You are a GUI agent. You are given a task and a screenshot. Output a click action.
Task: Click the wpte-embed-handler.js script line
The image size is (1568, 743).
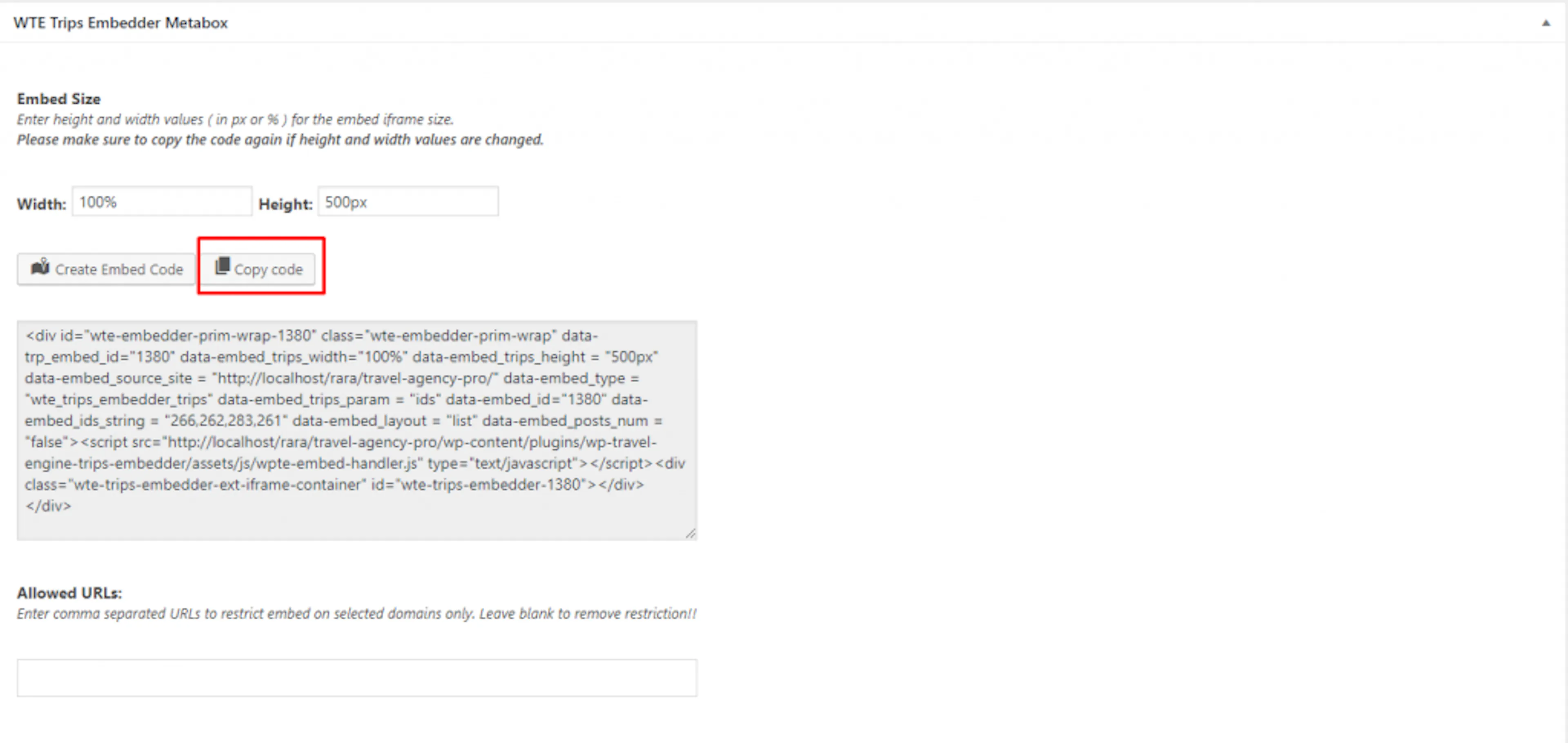pyautogui.click(x=355, y=464)
